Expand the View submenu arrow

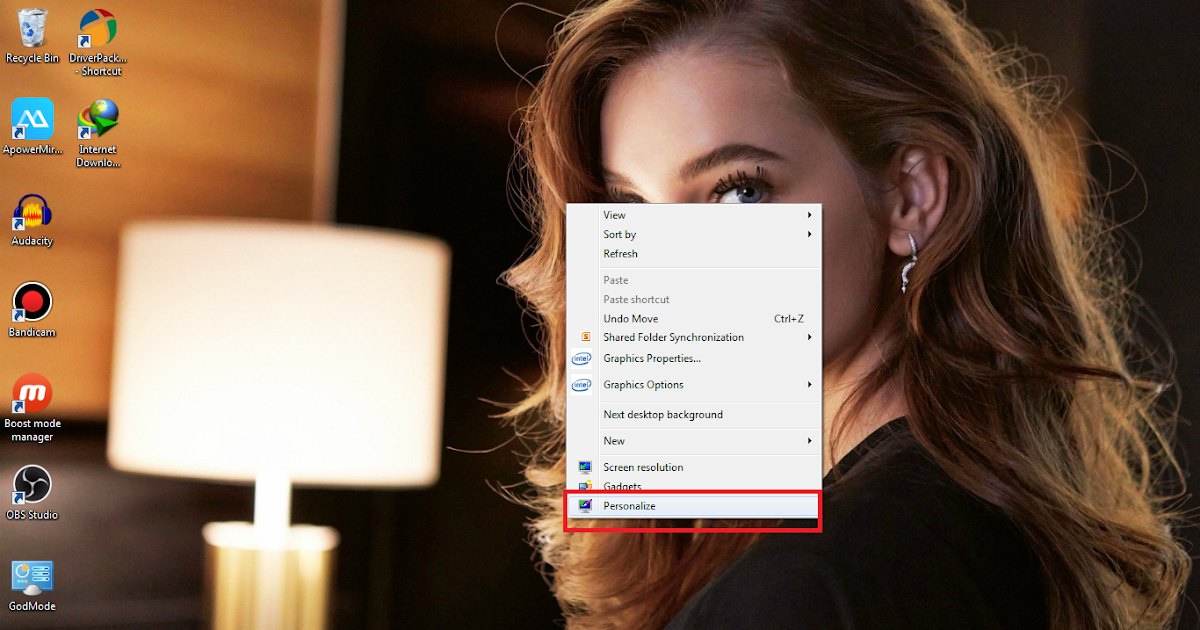(810, 215)
